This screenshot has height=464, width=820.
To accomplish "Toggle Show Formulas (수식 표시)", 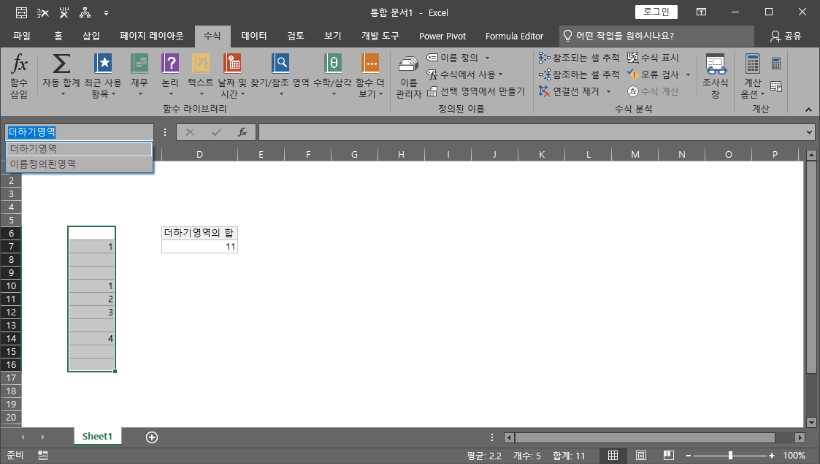I will click(653, 58).
